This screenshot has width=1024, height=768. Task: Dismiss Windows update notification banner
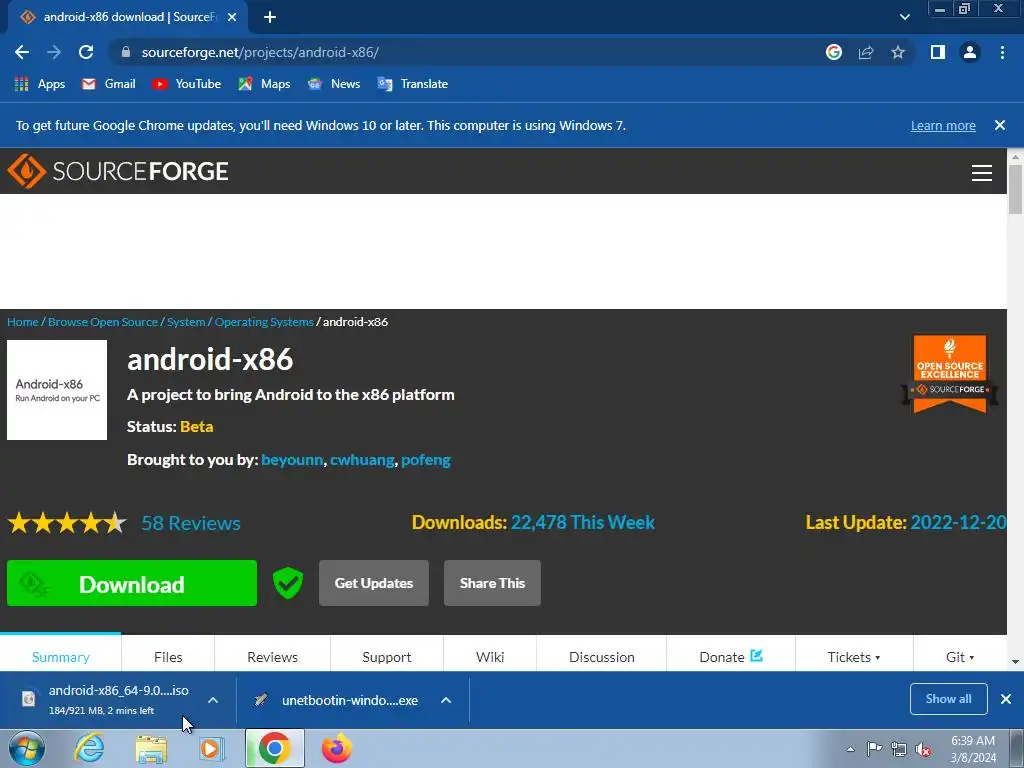999,125
